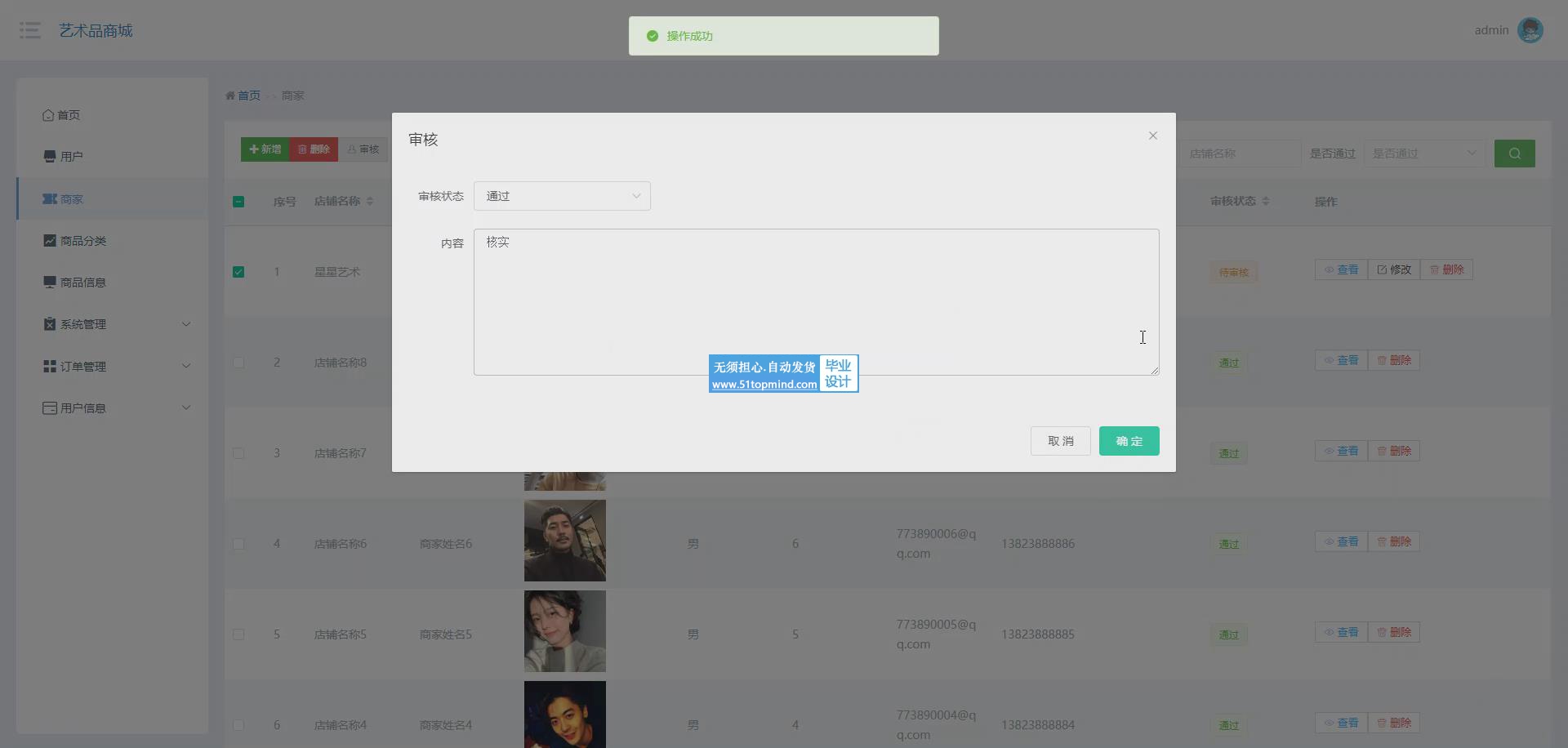Click 修改 for the 星星艺术 row
The height and width of the screenshot is (748, 1568).
pyautogui.click(x=1394, y=269)
